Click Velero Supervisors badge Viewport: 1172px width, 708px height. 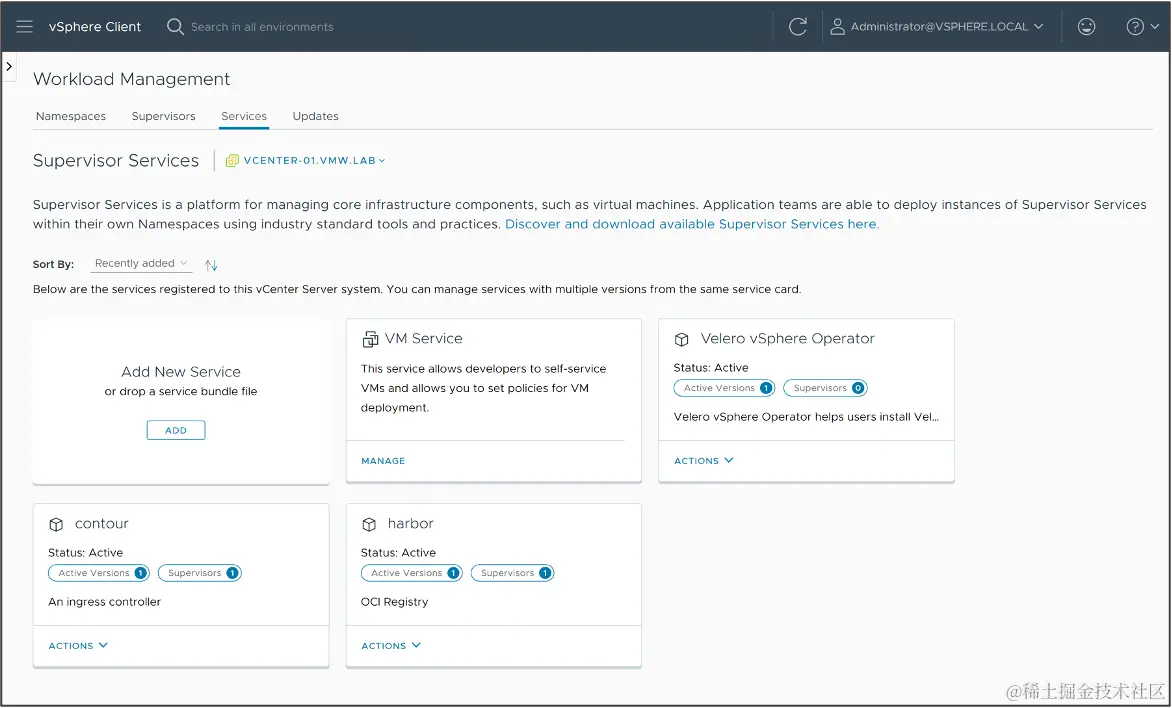[x=825, y=388]
